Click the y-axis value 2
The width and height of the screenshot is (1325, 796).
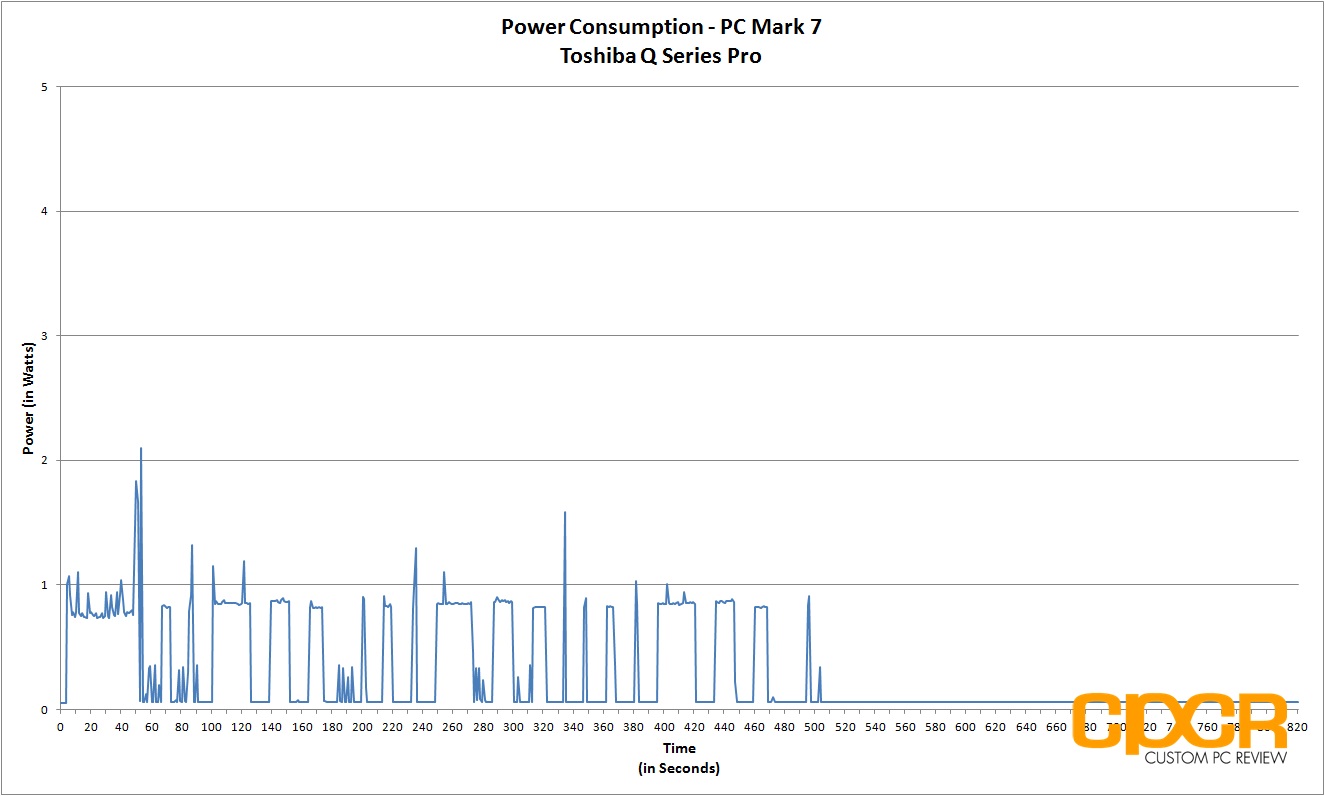click(44, 460)
